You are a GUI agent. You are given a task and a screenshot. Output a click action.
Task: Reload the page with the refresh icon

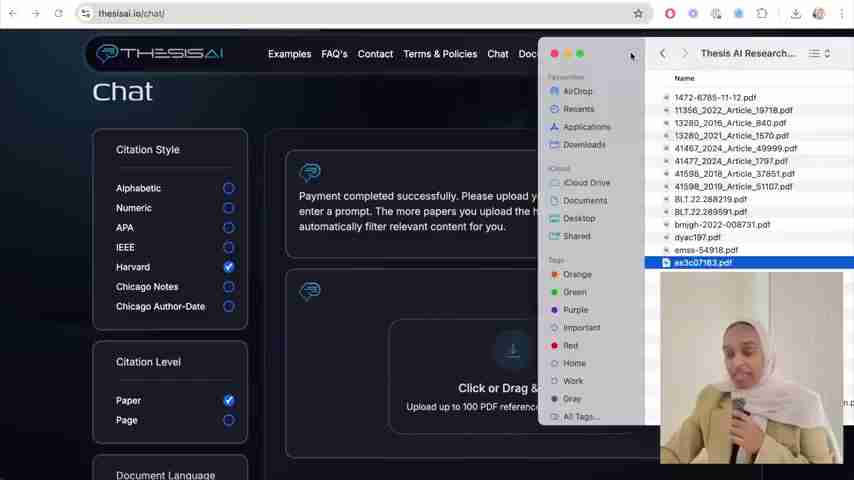point(58,13)
